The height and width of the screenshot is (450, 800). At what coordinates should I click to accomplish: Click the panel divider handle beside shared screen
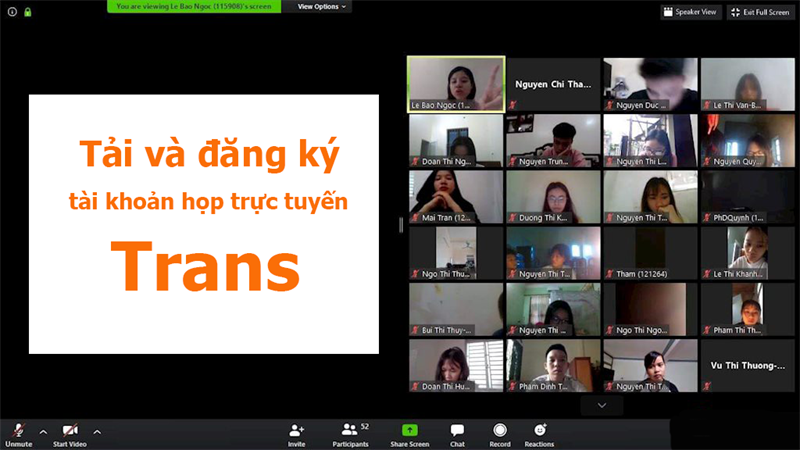[401, 225]
